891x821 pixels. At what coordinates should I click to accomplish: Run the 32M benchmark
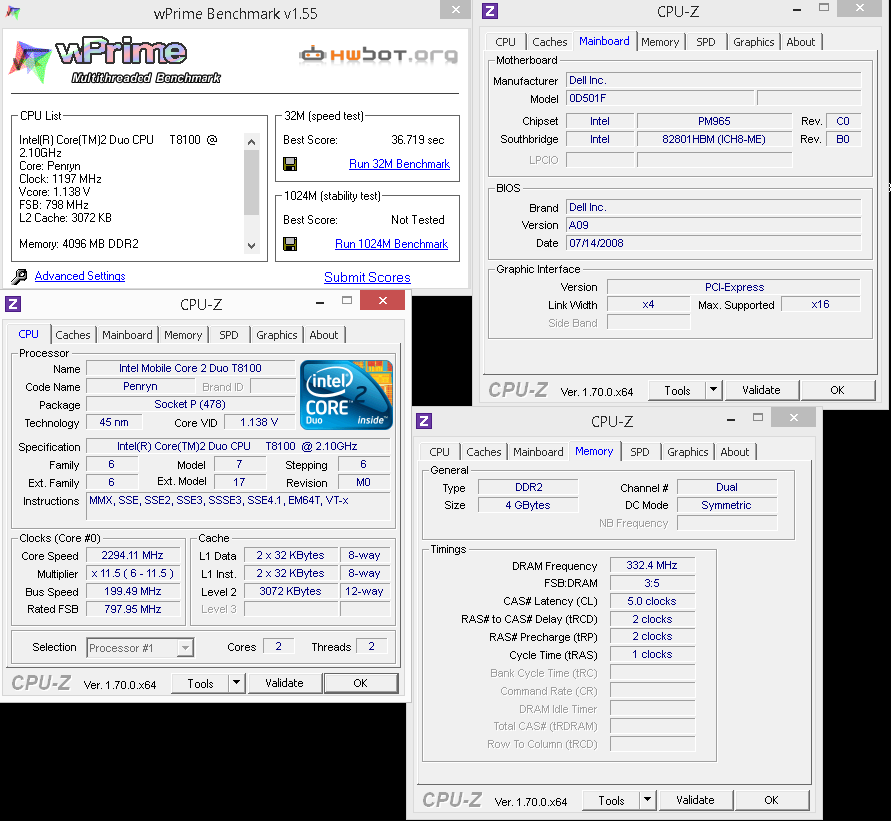[399, 164]
